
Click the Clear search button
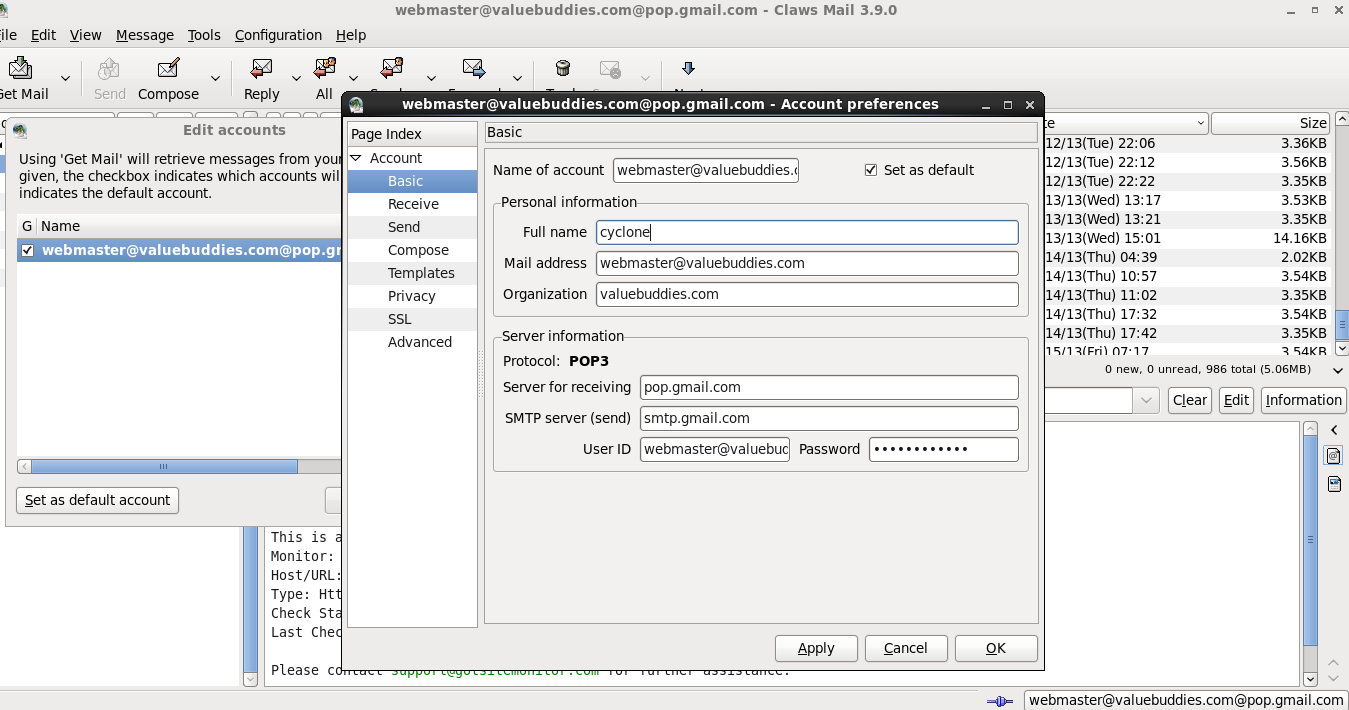coord(1190,400)
